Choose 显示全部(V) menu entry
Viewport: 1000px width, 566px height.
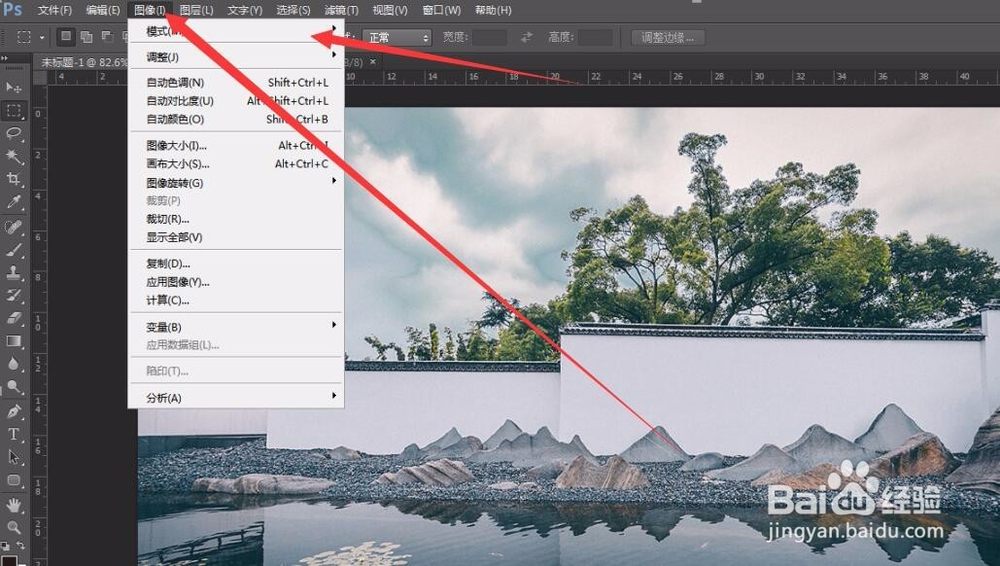coord(236,237)
